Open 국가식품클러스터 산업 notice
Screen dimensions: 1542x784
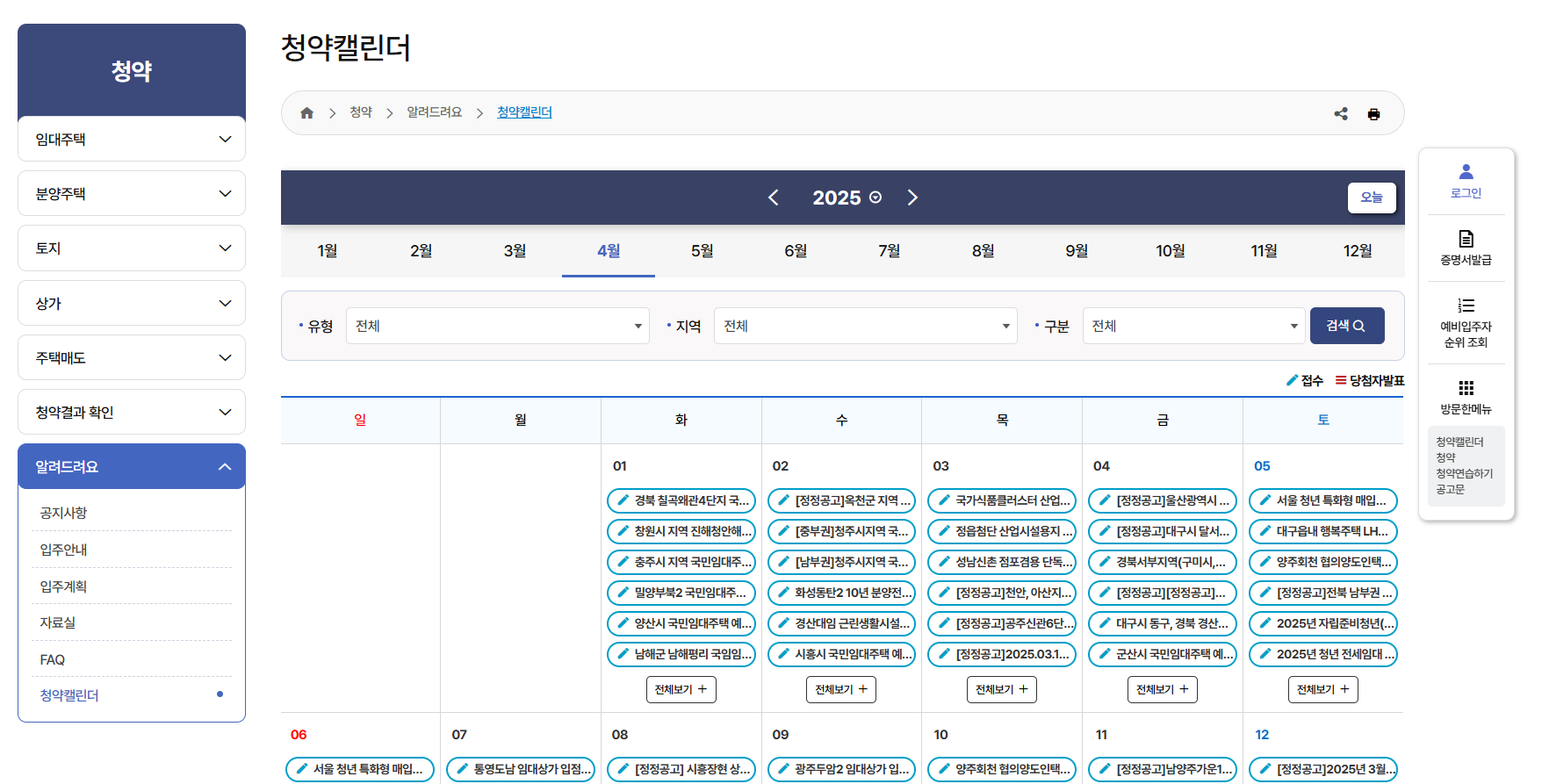[x=1002, y=500]
